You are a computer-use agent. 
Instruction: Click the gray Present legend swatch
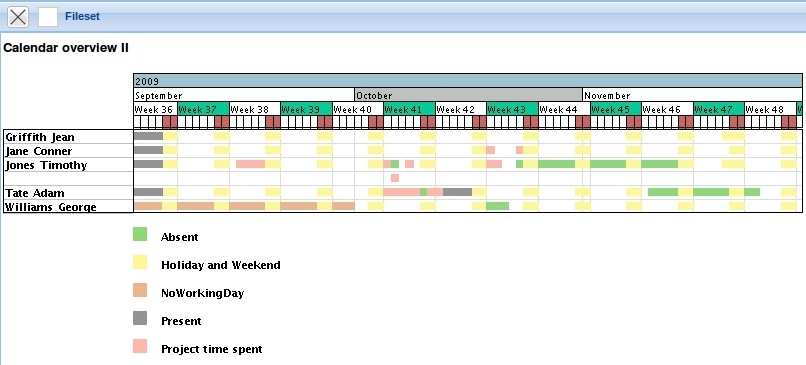[140, 318]
